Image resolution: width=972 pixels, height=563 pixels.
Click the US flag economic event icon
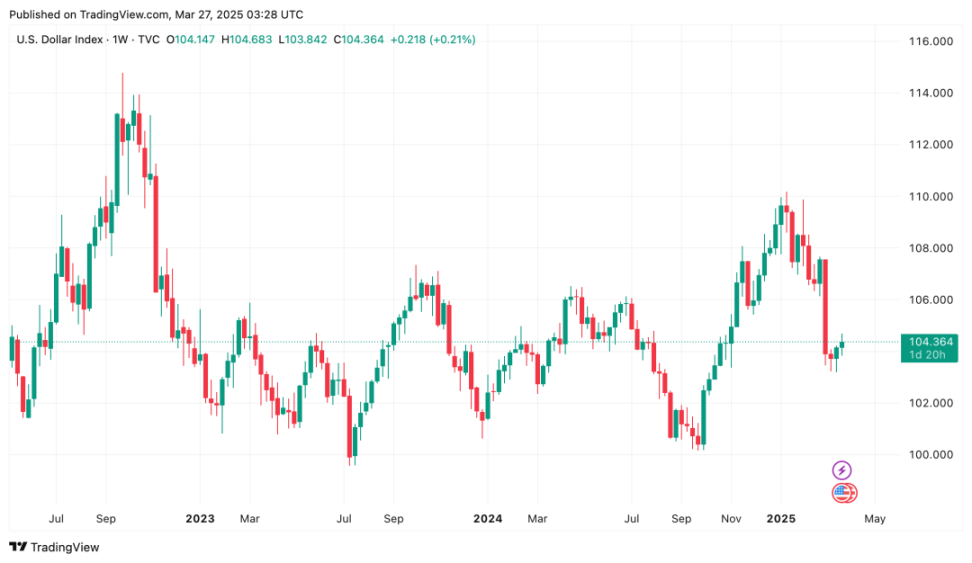click(x=842, y=493)
